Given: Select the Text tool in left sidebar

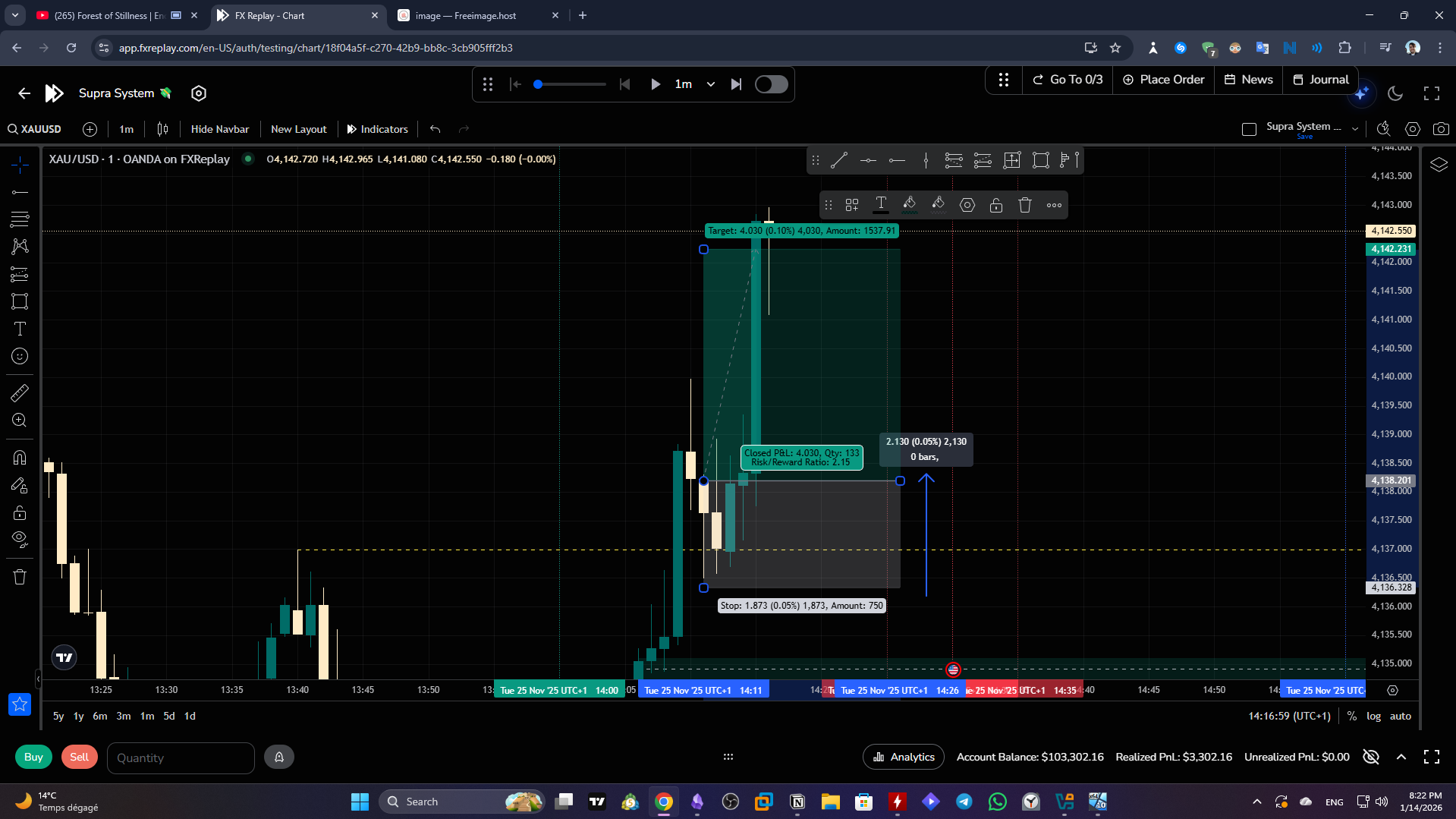Looking at the screenshot, I should pyautogui.click(x=20, y=329).
